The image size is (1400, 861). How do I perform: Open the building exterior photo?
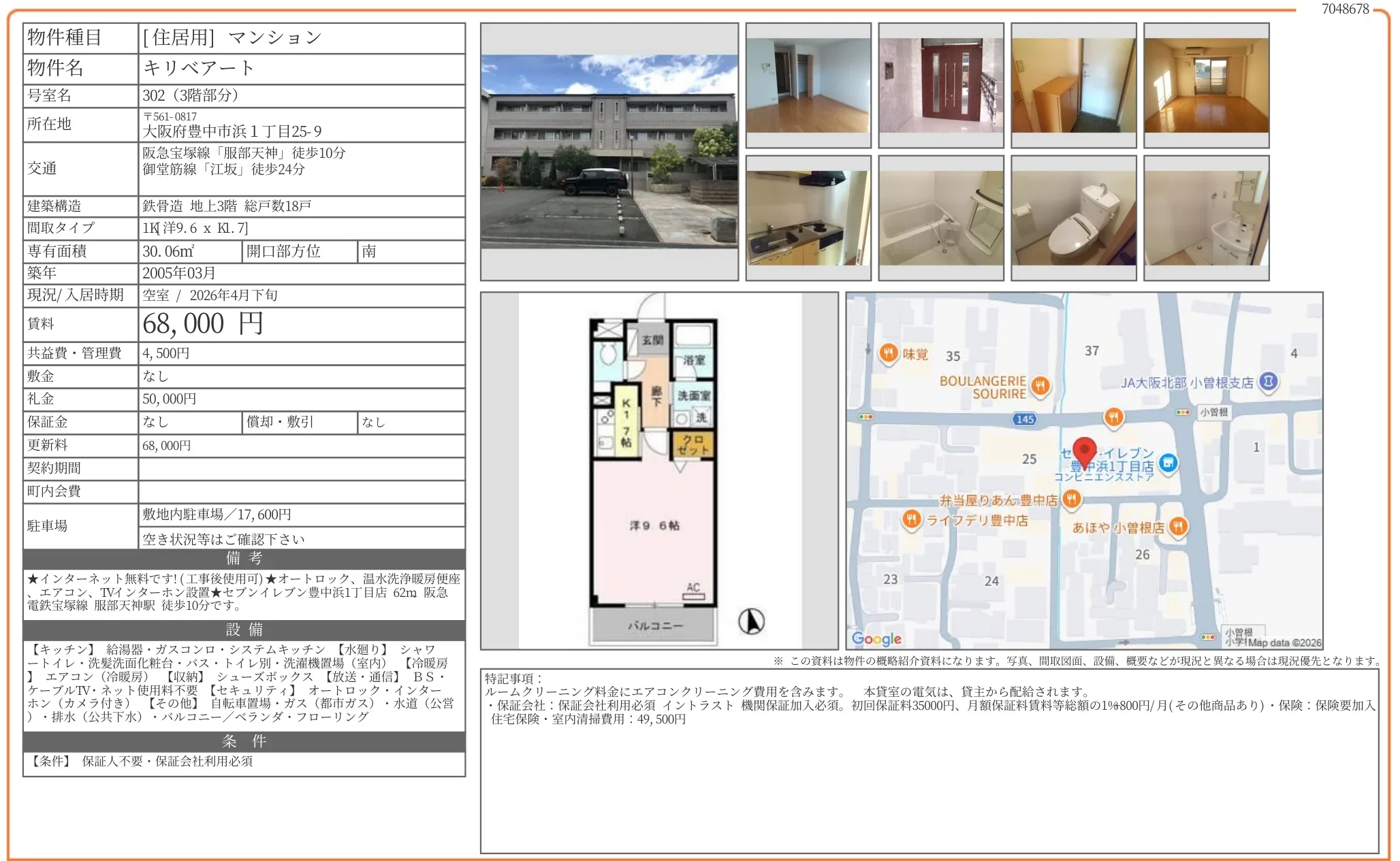pos(609,151)
